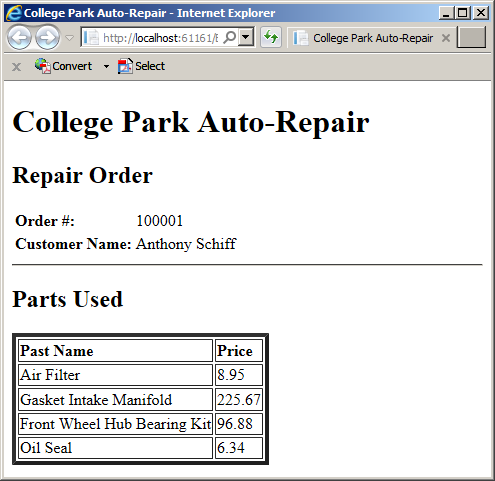Maximize the Internet Explorer window
Image resolution: width=495 pixels, height=481 pixels.
463,13
